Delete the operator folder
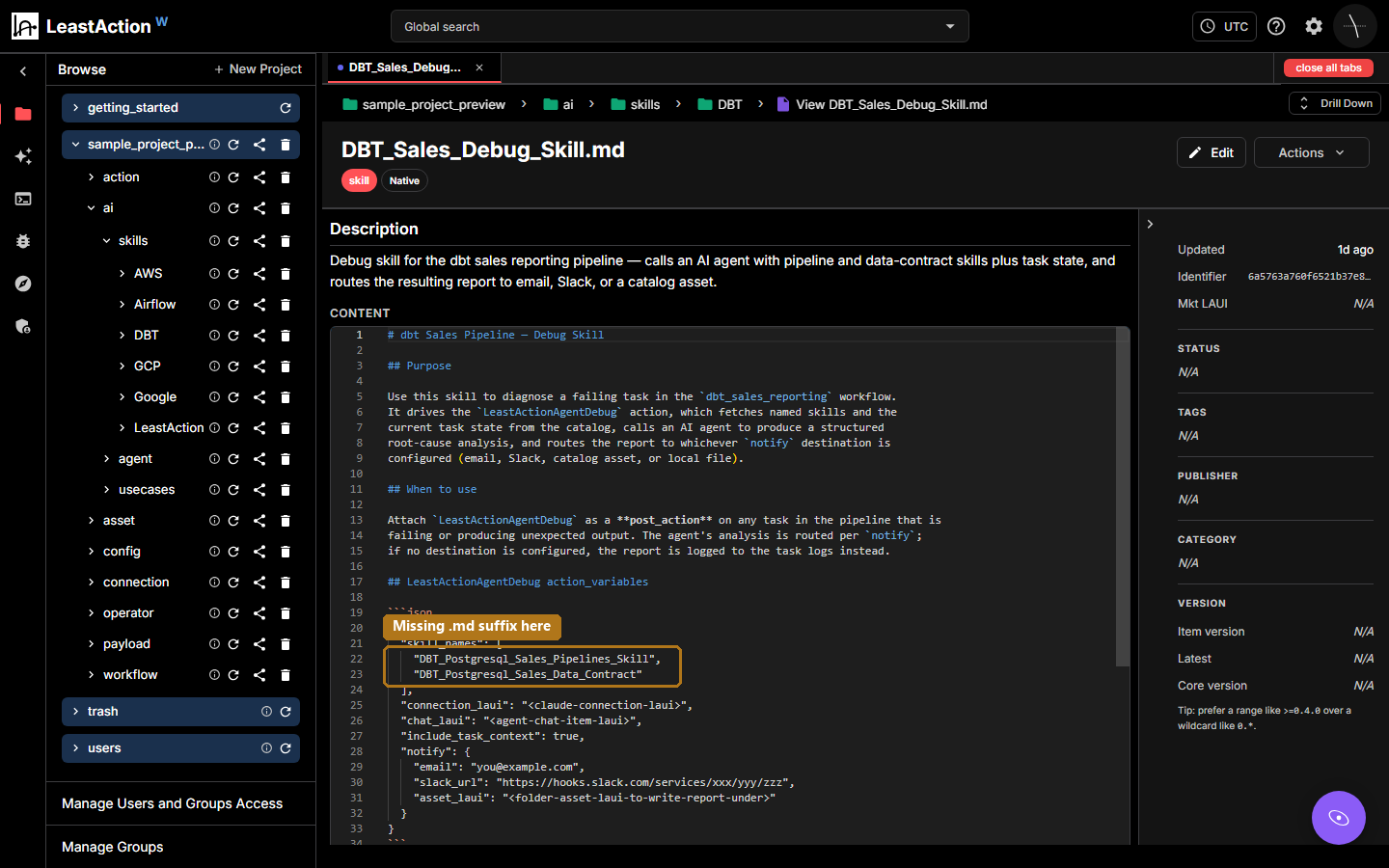 tap(286, 613)
